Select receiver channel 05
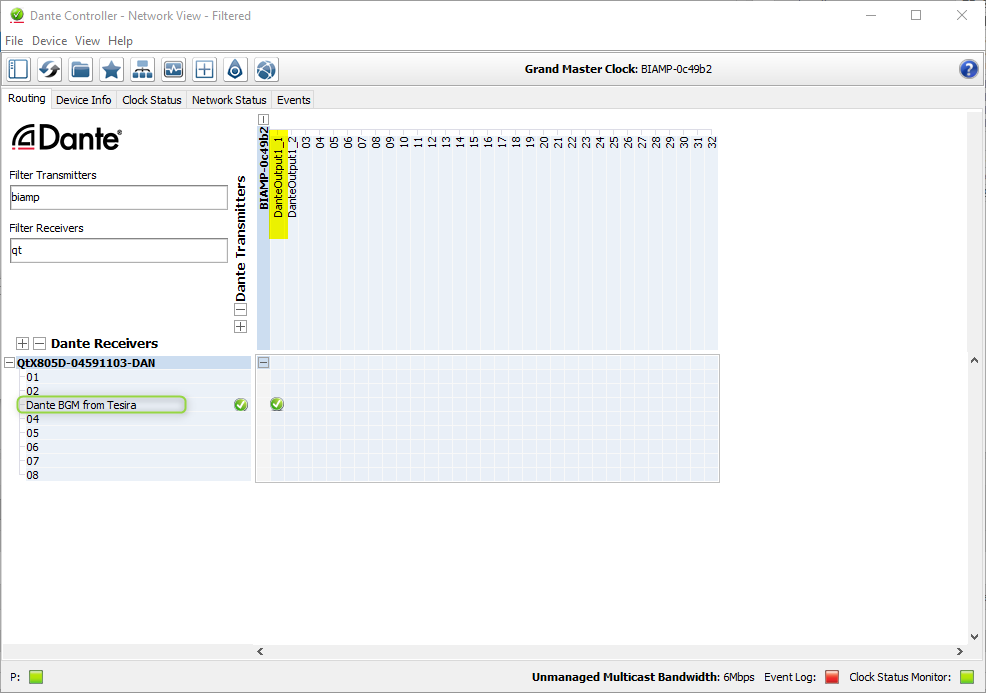The image size is (986, 693). point(33,433)
